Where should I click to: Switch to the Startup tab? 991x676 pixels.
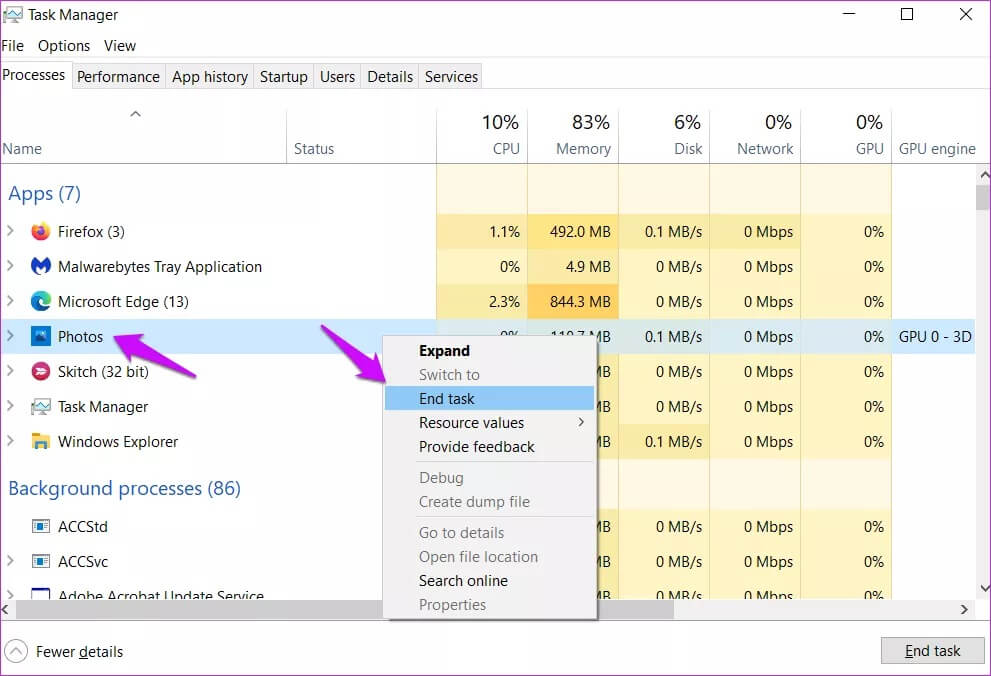coord(284,76)
